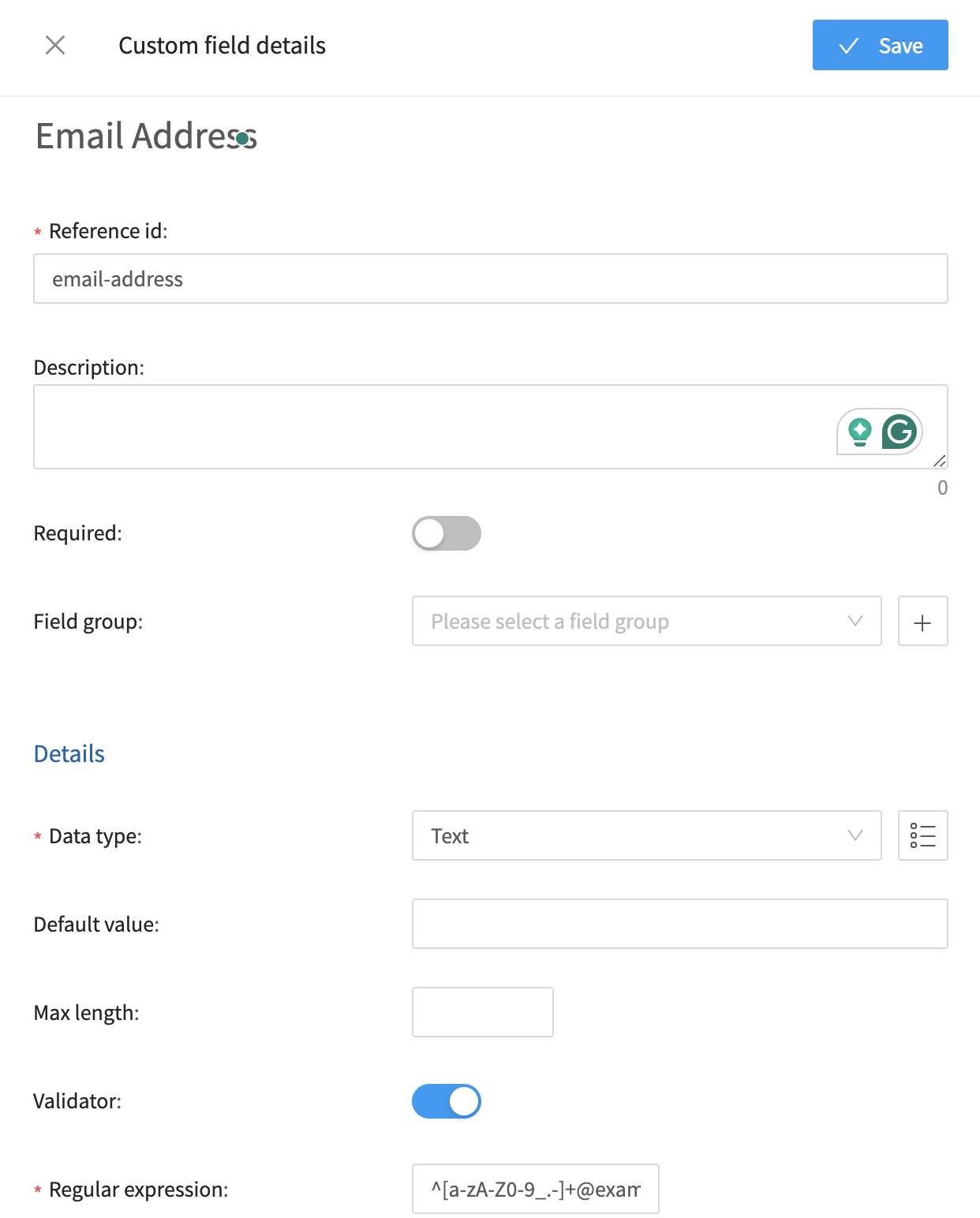Click the Regular expression input field

point(534,1189)
